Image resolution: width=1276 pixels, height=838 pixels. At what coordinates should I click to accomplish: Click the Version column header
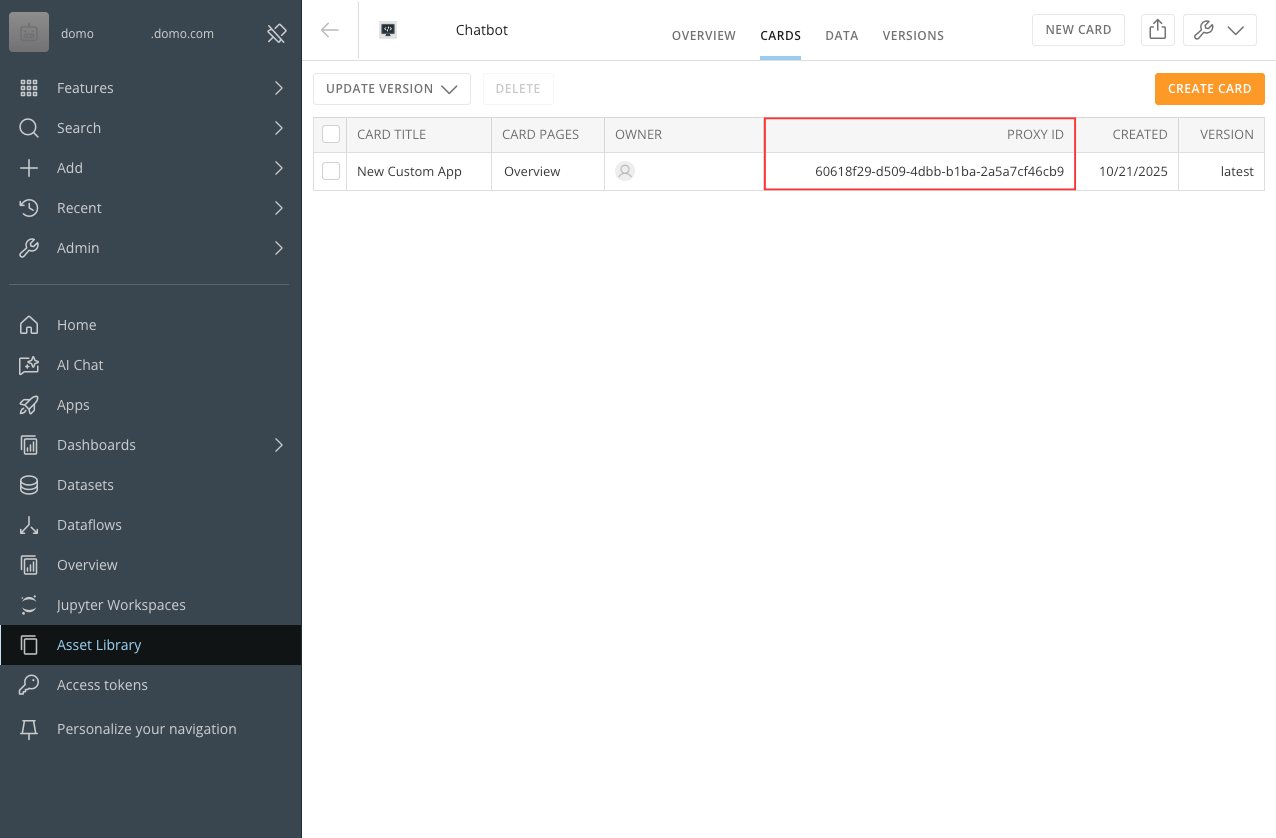coord(1221,134)
